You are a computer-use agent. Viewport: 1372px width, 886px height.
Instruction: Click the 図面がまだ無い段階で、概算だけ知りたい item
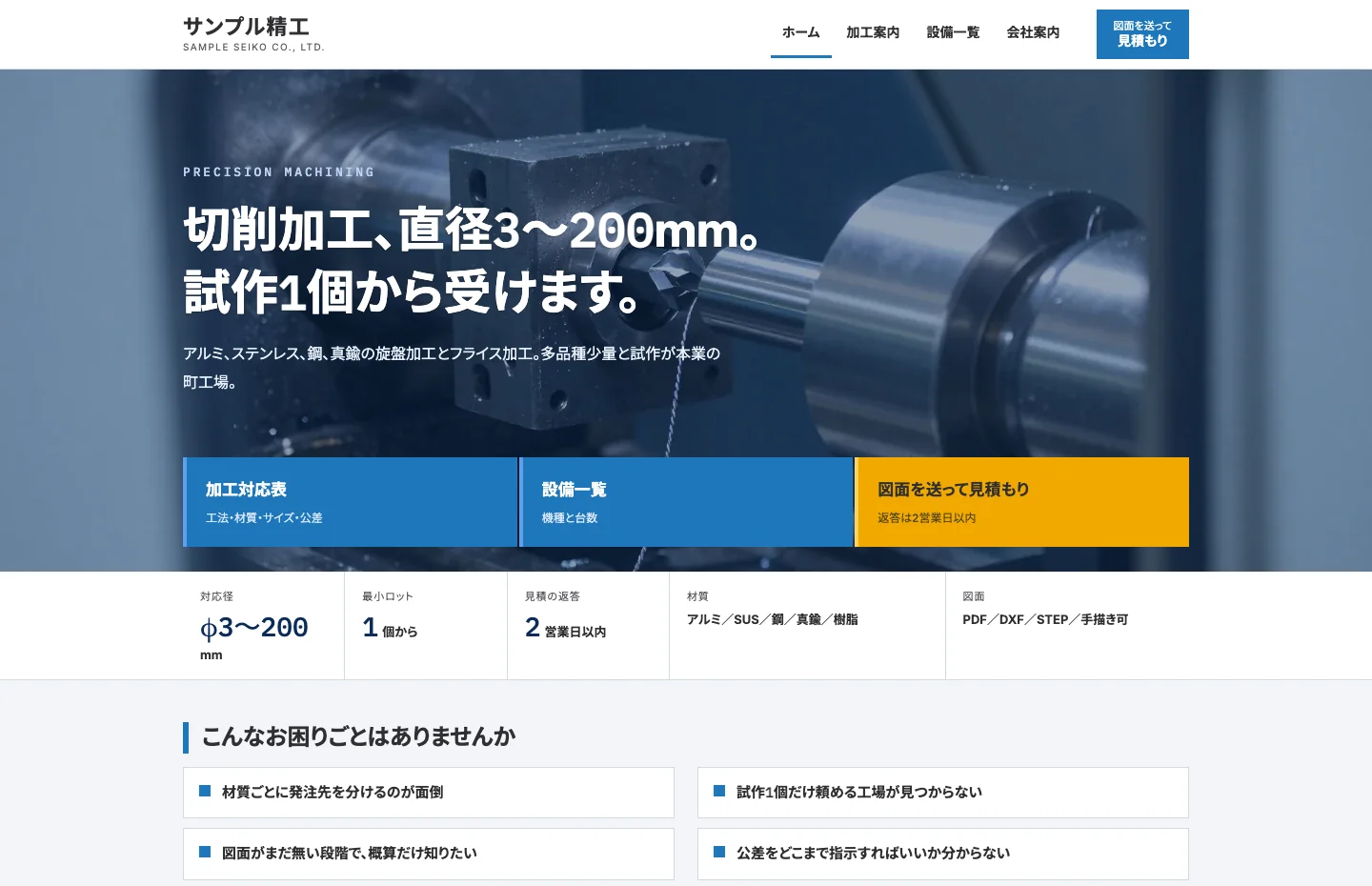pyautogui.click(x=429, y=854)
